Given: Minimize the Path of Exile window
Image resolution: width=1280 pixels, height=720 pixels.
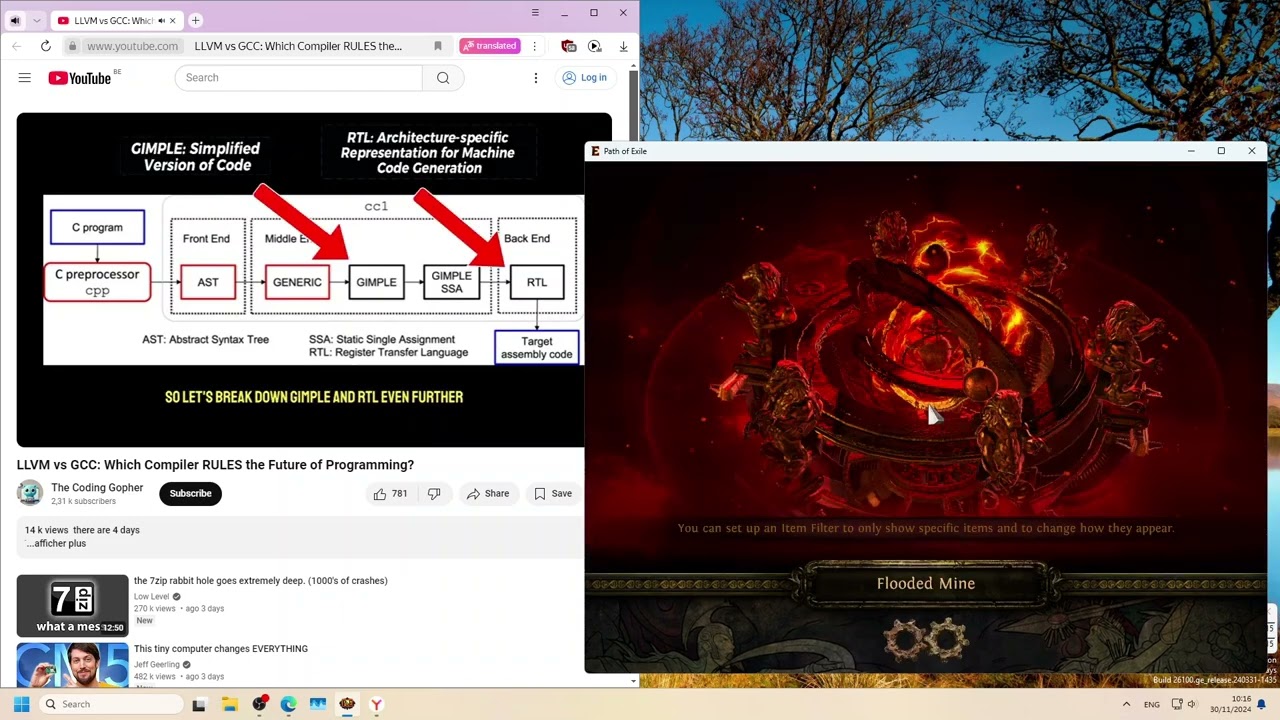Looking at the screenshot, I should tap(1190, 151).
